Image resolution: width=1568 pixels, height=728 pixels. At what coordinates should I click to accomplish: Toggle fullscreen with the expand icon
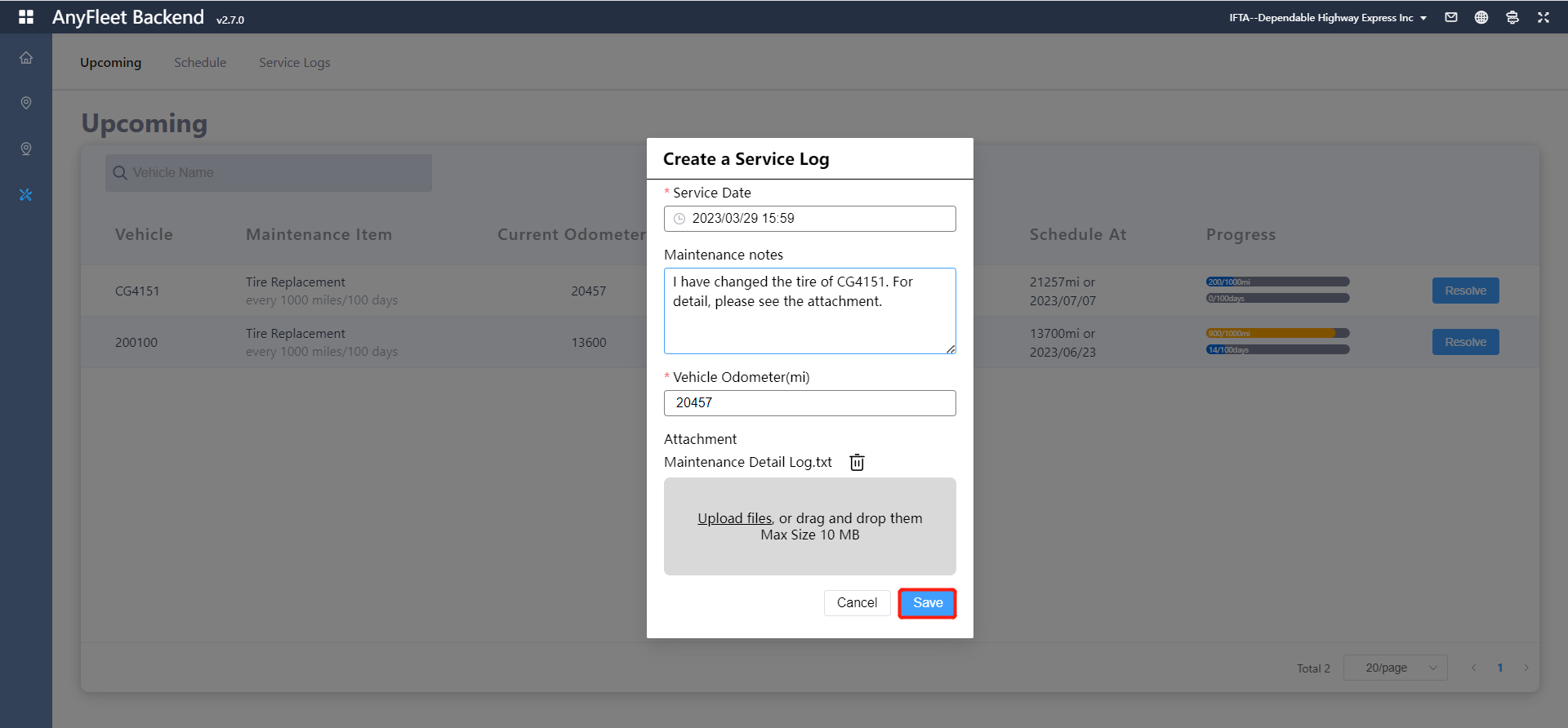coord(1543,17)
